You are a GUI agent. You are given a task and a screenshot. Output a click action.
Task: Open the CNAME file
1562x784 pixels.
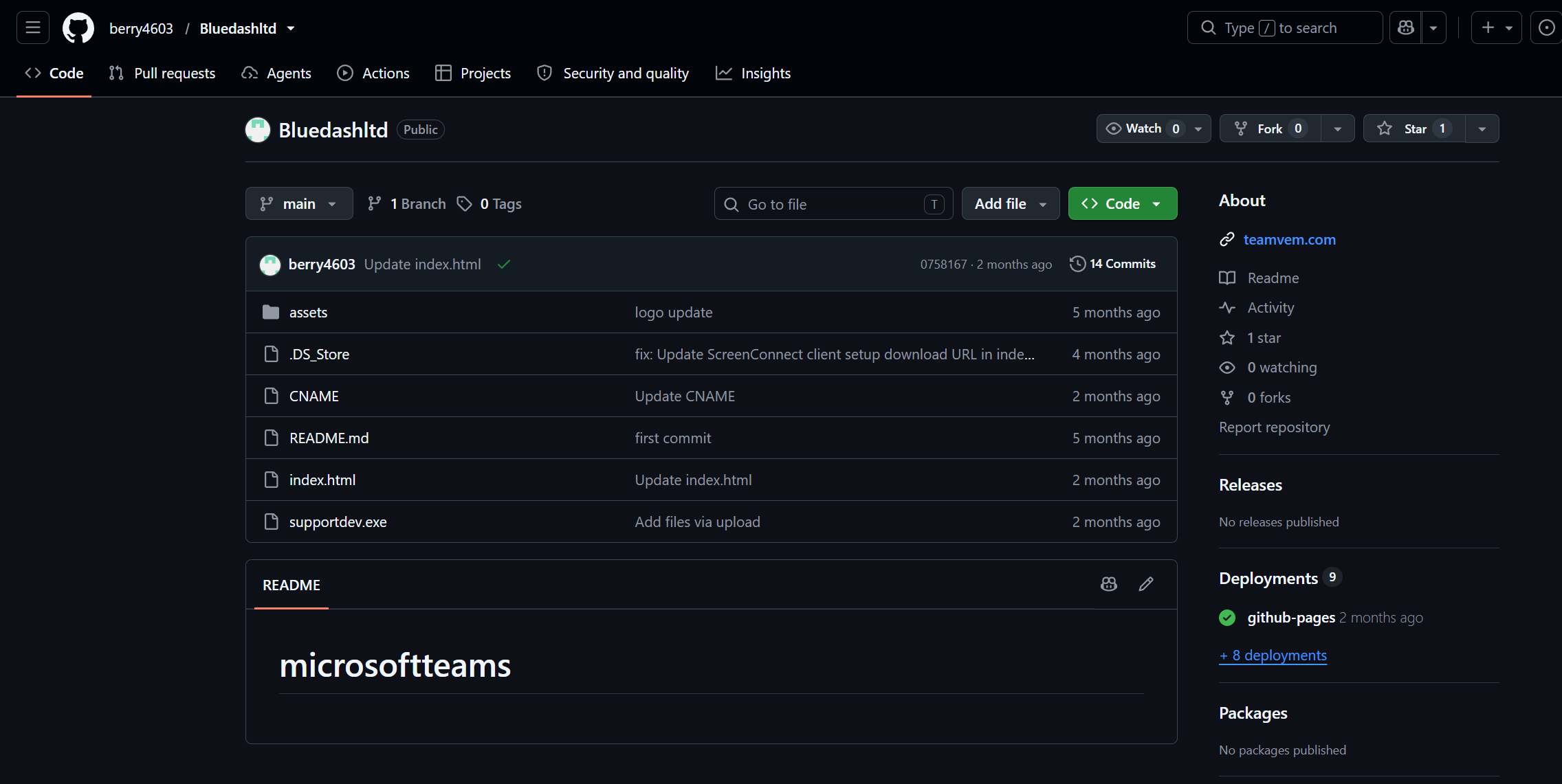[314, 396]
